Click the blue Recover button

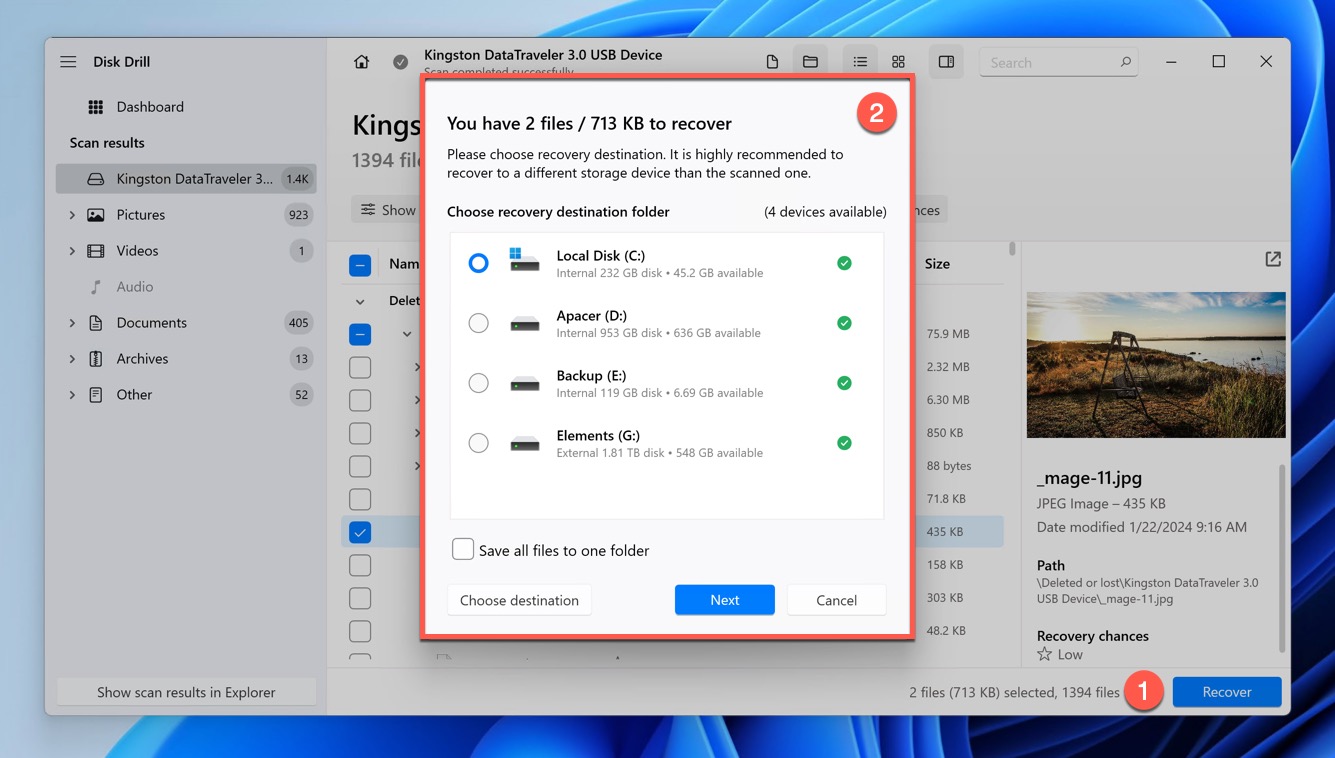(1227, 692)
